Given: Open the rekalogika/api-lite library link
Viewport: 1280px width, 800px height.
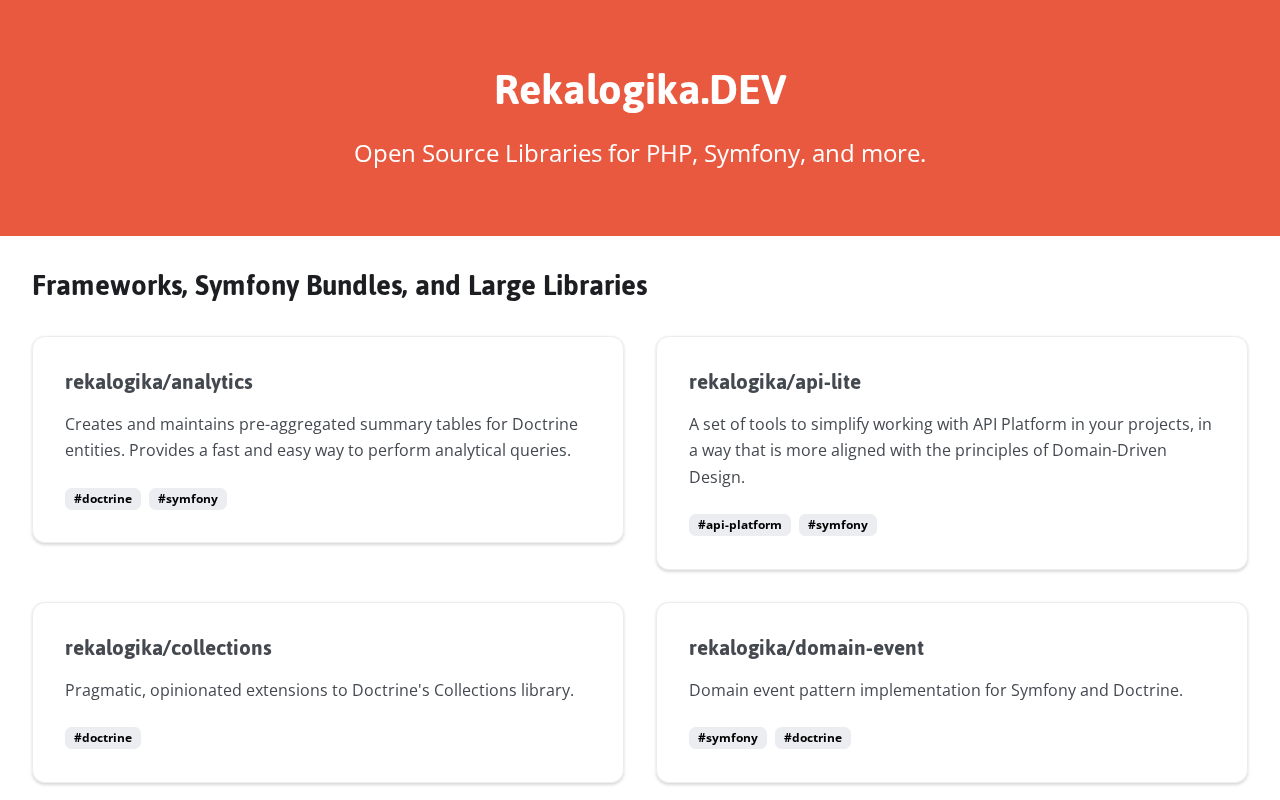Looking at the screenshot, I should [x=775, y=382].
